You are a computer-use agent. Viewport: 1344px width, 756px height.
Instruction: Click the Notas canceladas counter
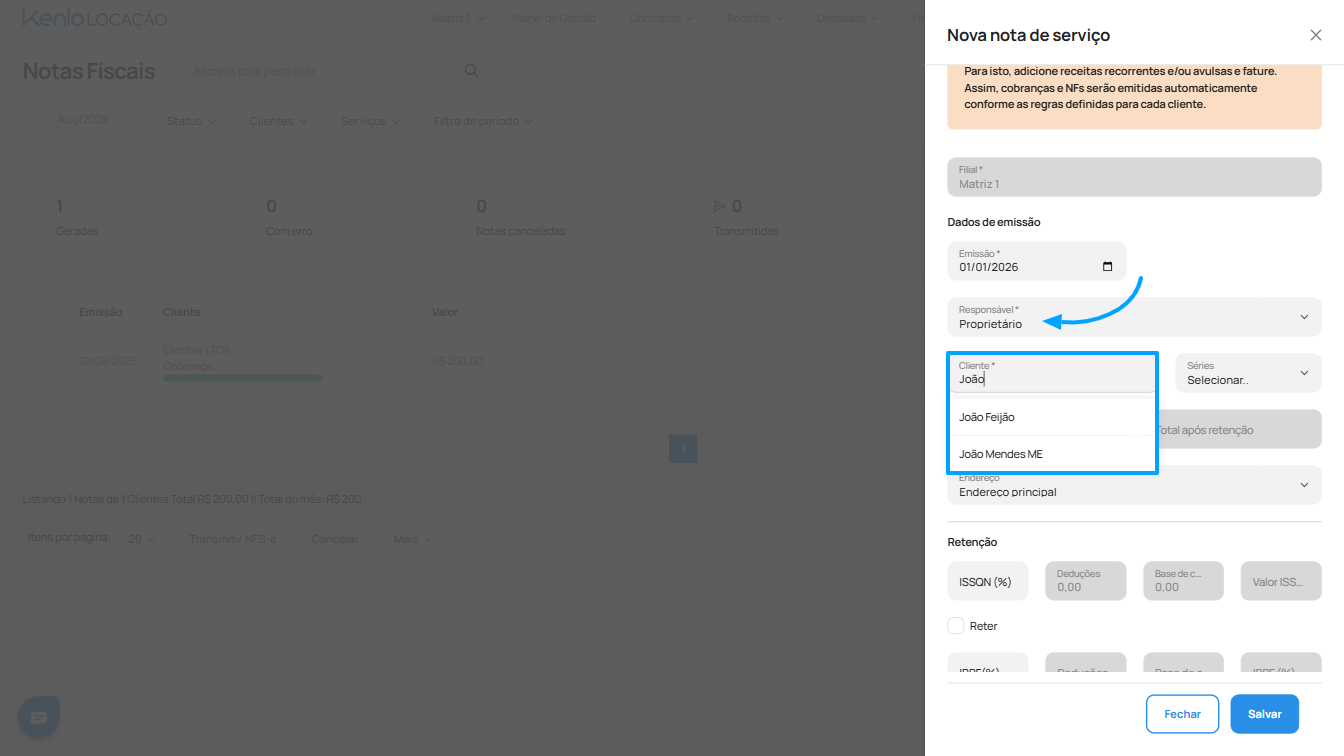pos(520,218)
